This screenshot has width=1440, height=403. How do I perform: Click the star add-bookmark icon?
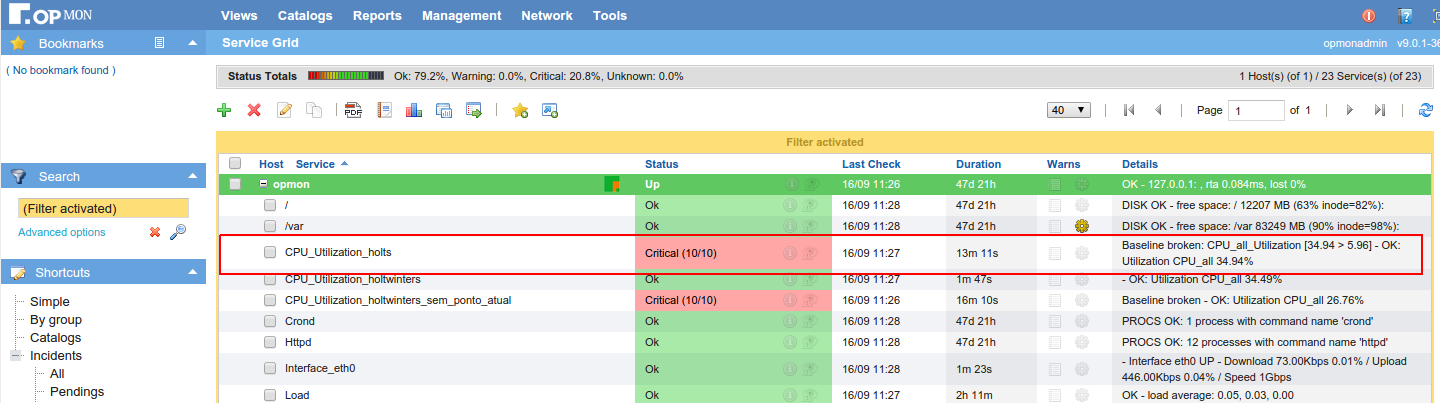[520, 111]
